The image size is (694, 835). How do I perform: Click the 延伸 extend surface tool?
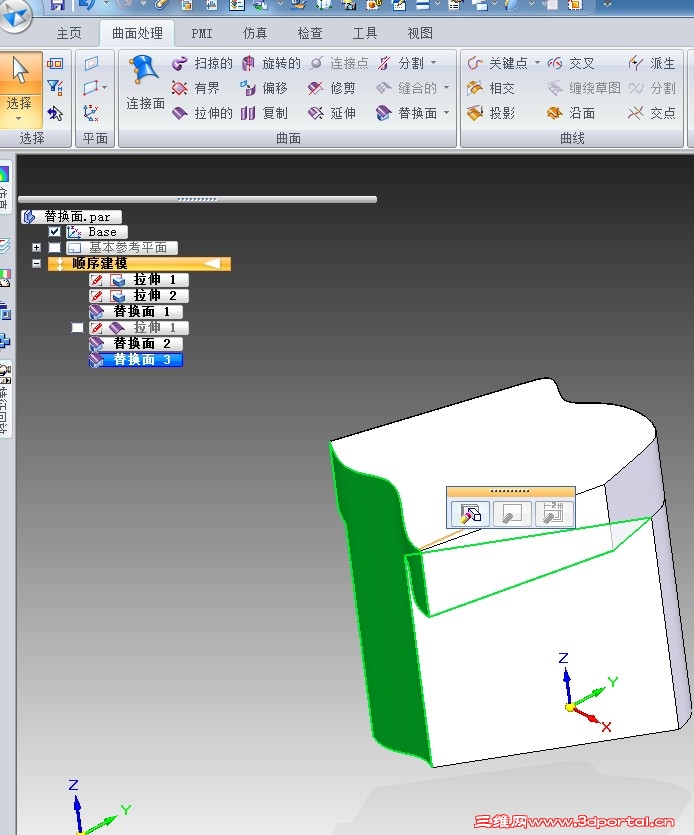tap(331, 113)
